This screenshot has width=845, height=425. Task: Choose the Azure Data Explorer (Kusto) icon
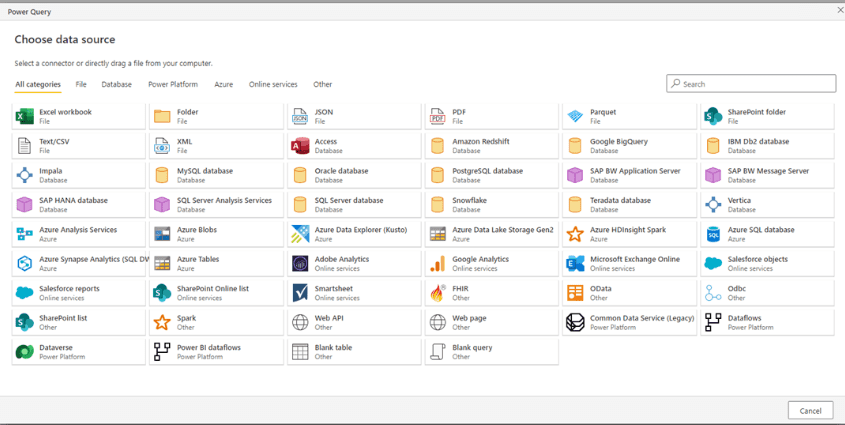coord(300,234)
